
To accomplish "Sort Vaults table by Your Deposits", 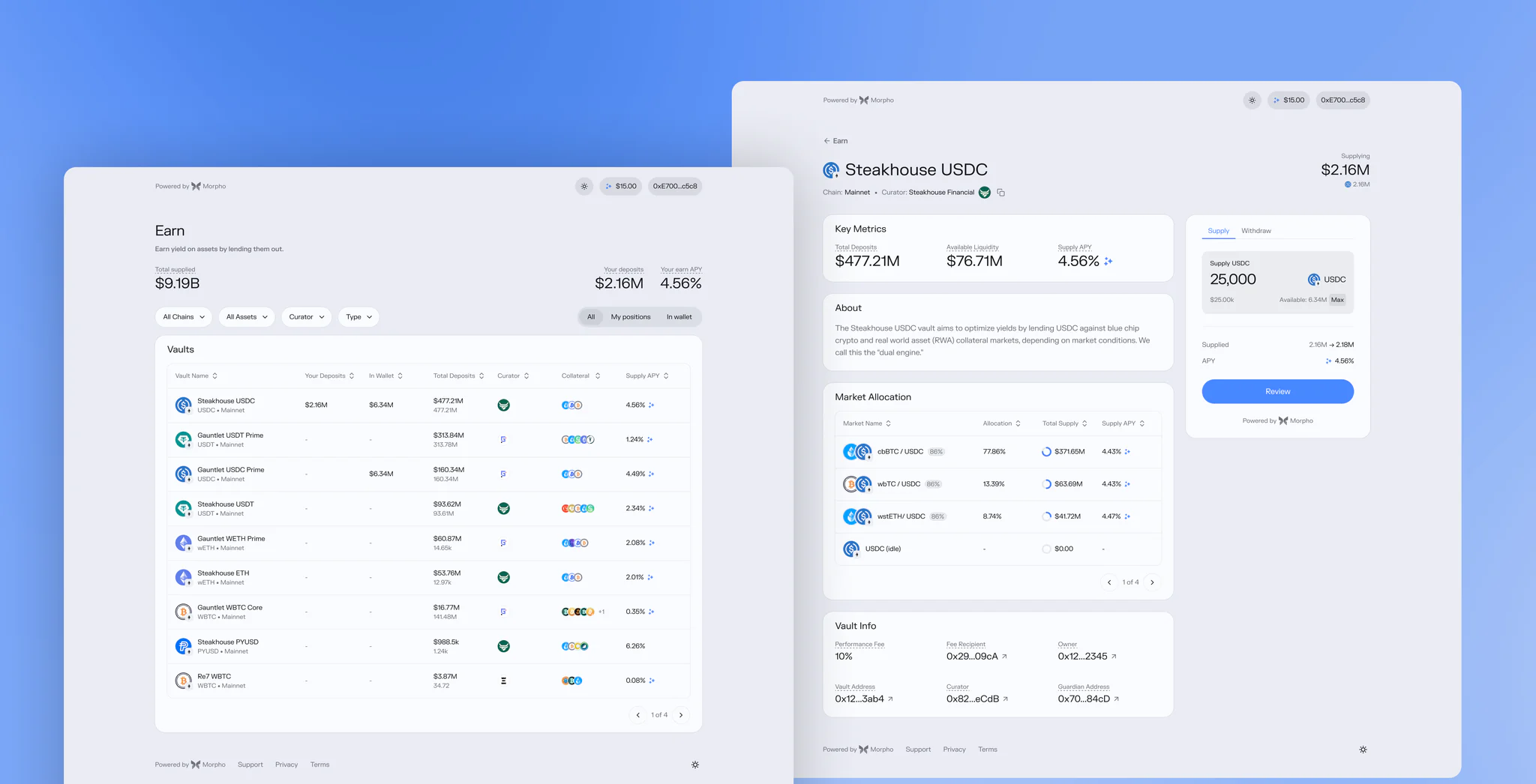I will tap(330, 376).
